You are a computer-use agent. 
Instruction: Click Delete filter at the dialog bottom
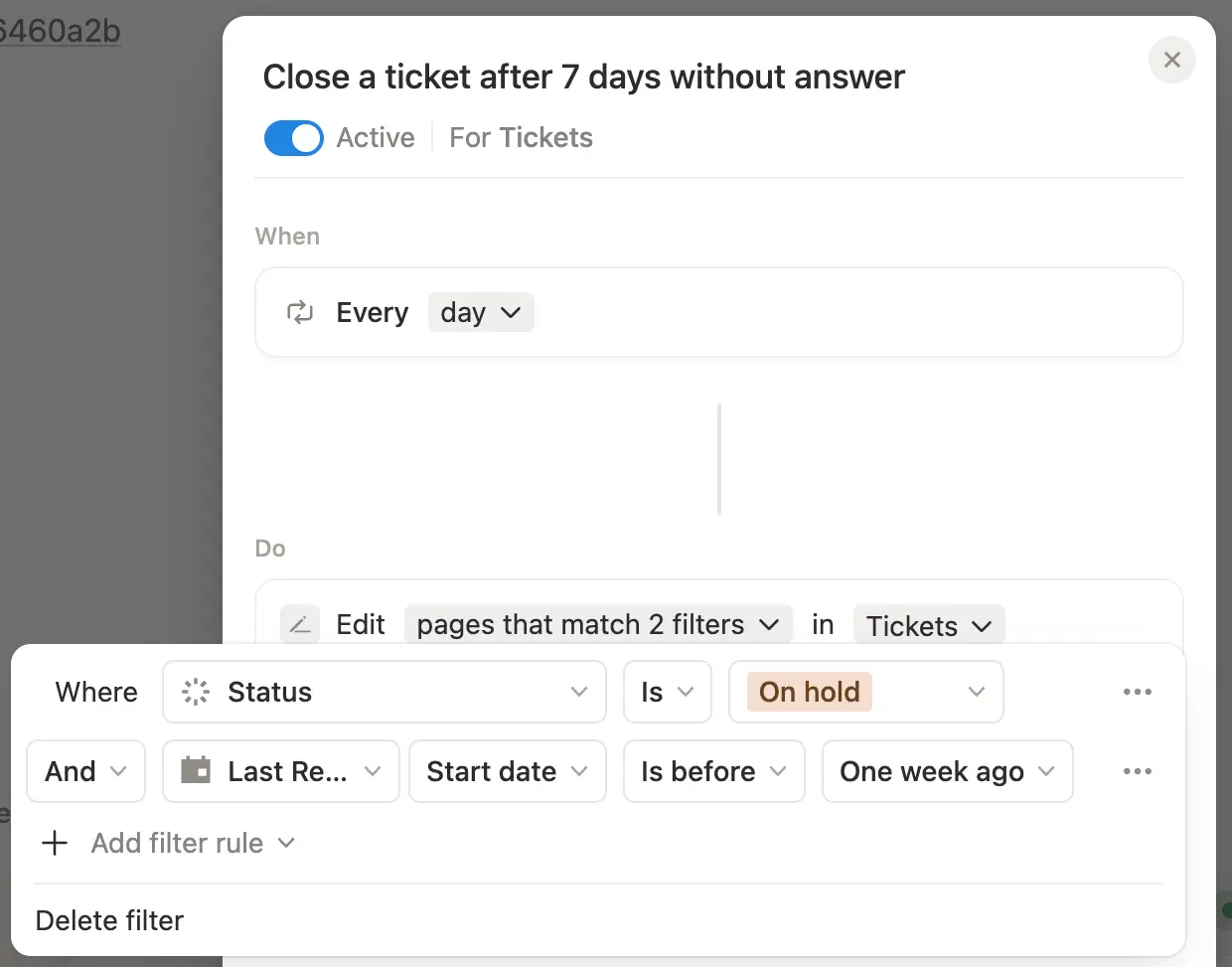pos(109,920)
